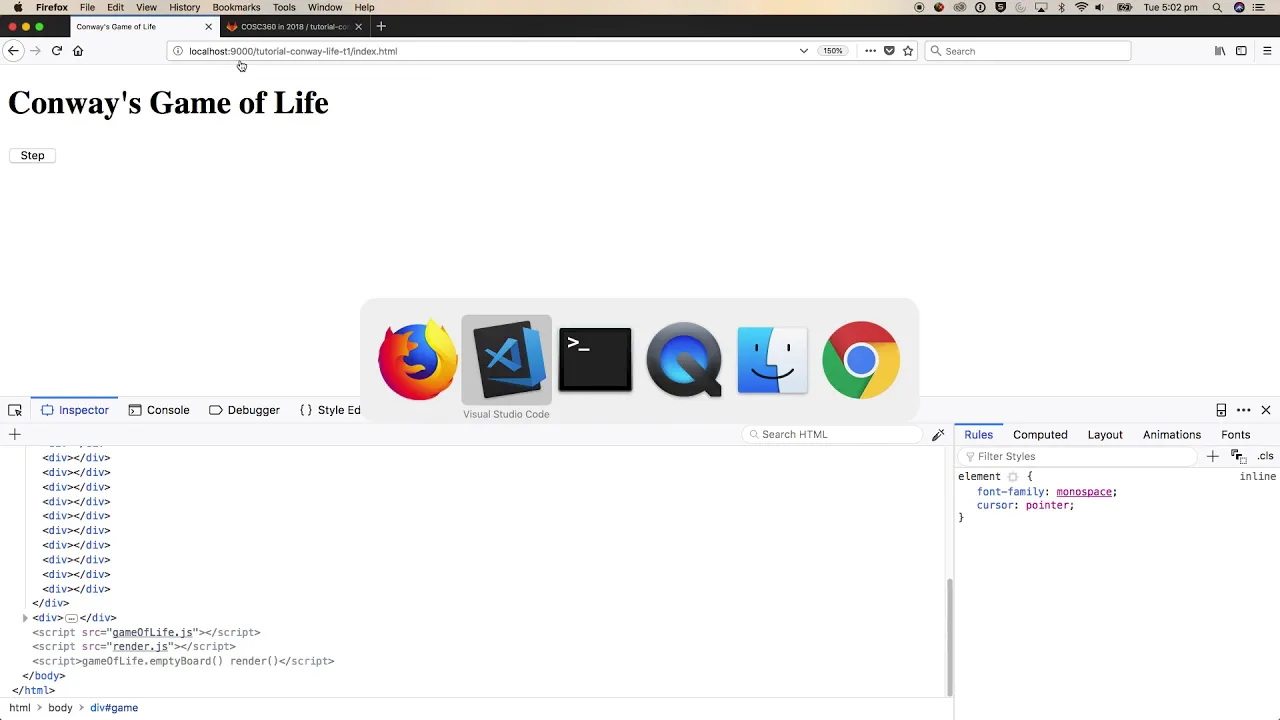This screenshot has width=1280, height=720.
Task: Open the File menu
Action: (88, 7)
